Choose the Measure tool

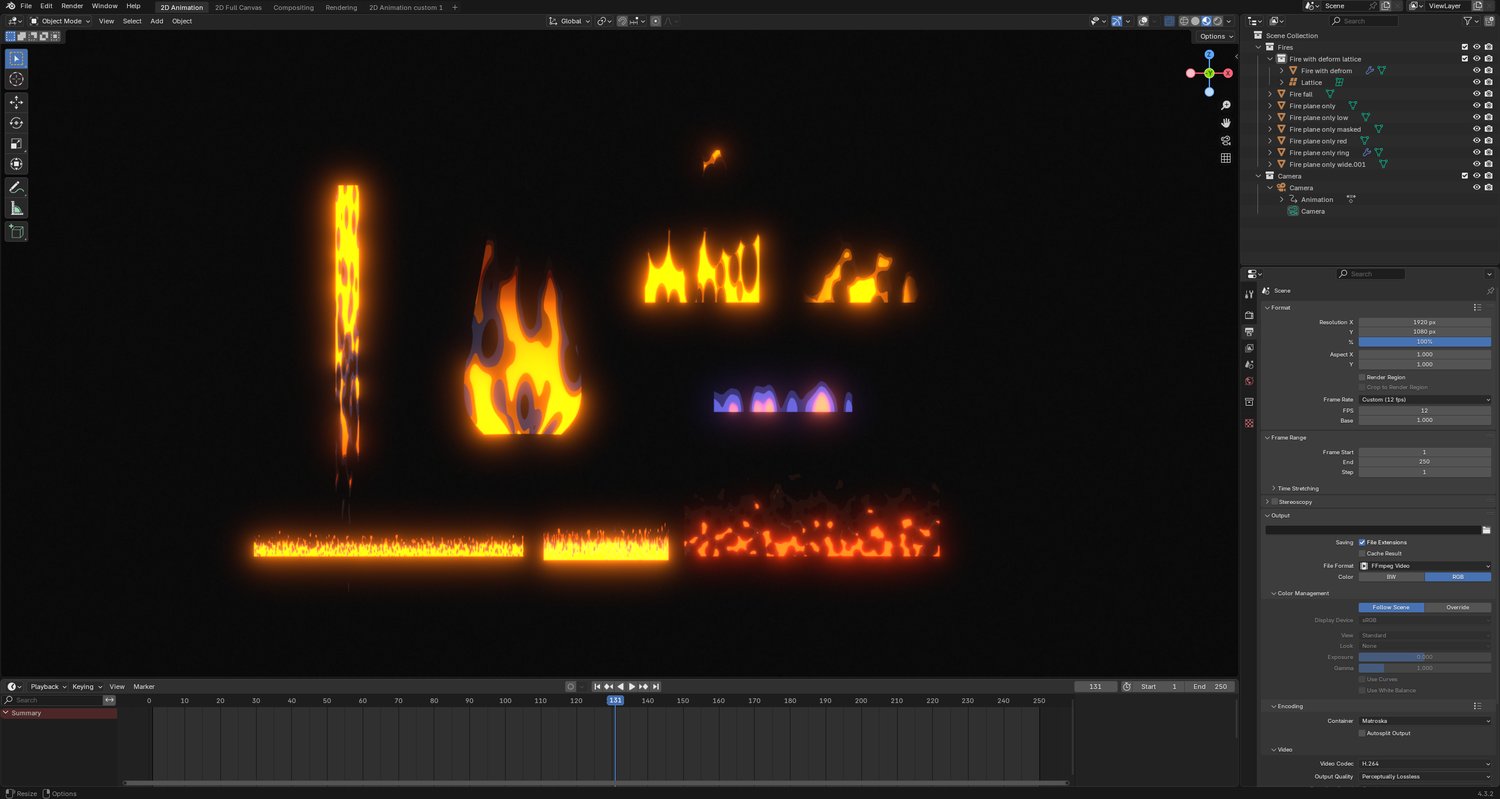coord(17,209)
